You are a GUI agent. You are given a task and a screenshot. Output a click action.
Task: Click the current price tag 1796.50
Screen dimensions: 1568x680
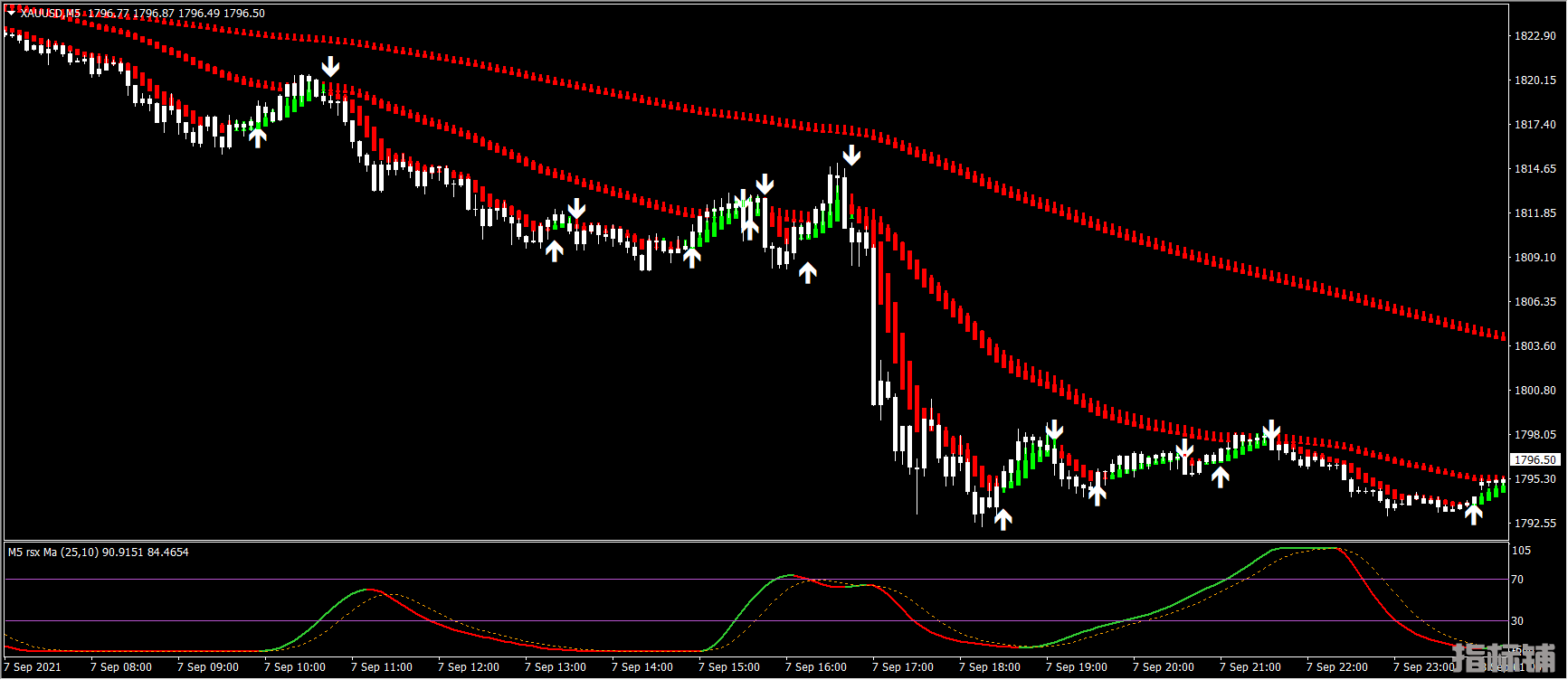point(1535,460)
